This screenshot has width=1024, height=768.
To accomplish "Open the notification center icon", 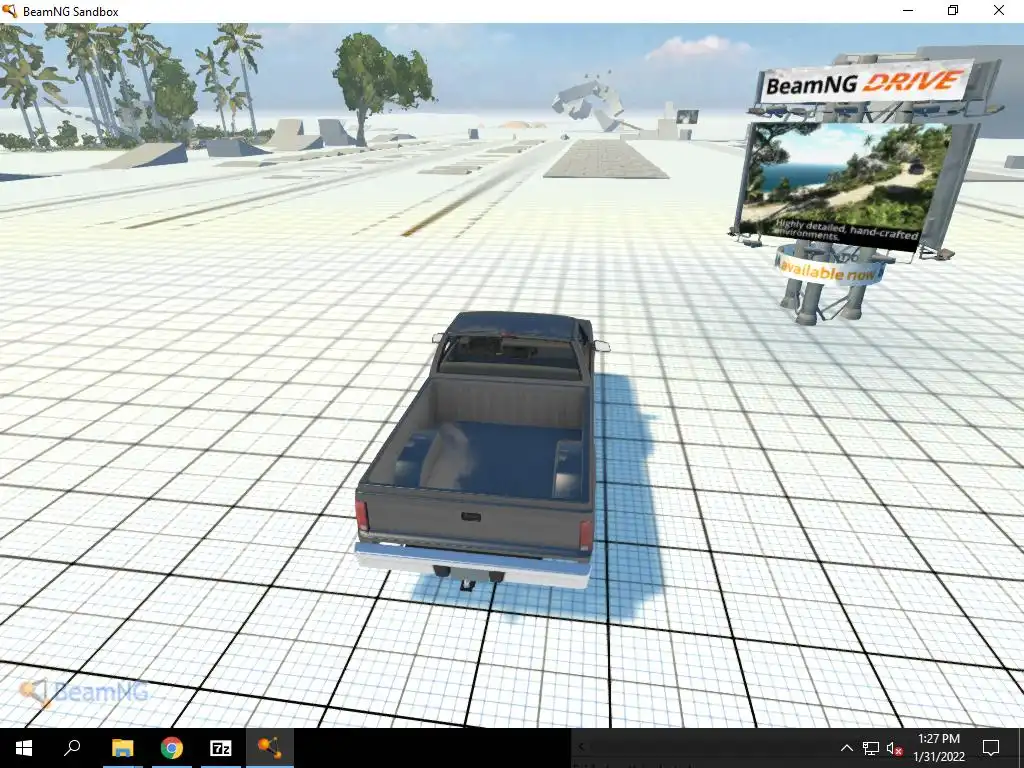I will tap(991, 748).
